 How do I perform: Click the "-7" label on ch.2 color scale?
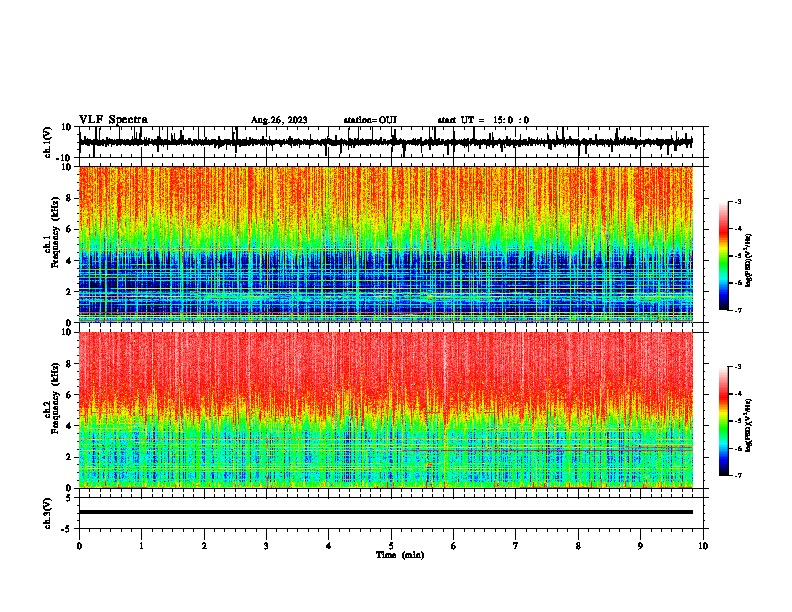[738, 475]
